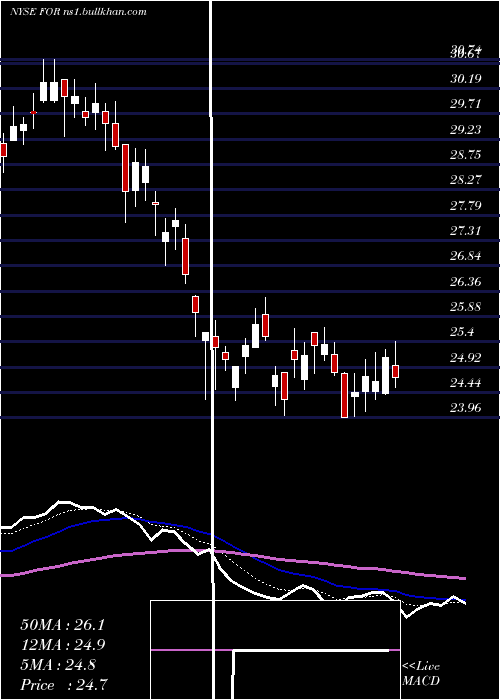Click the last red candlestick on the chart

click(395, 371)
